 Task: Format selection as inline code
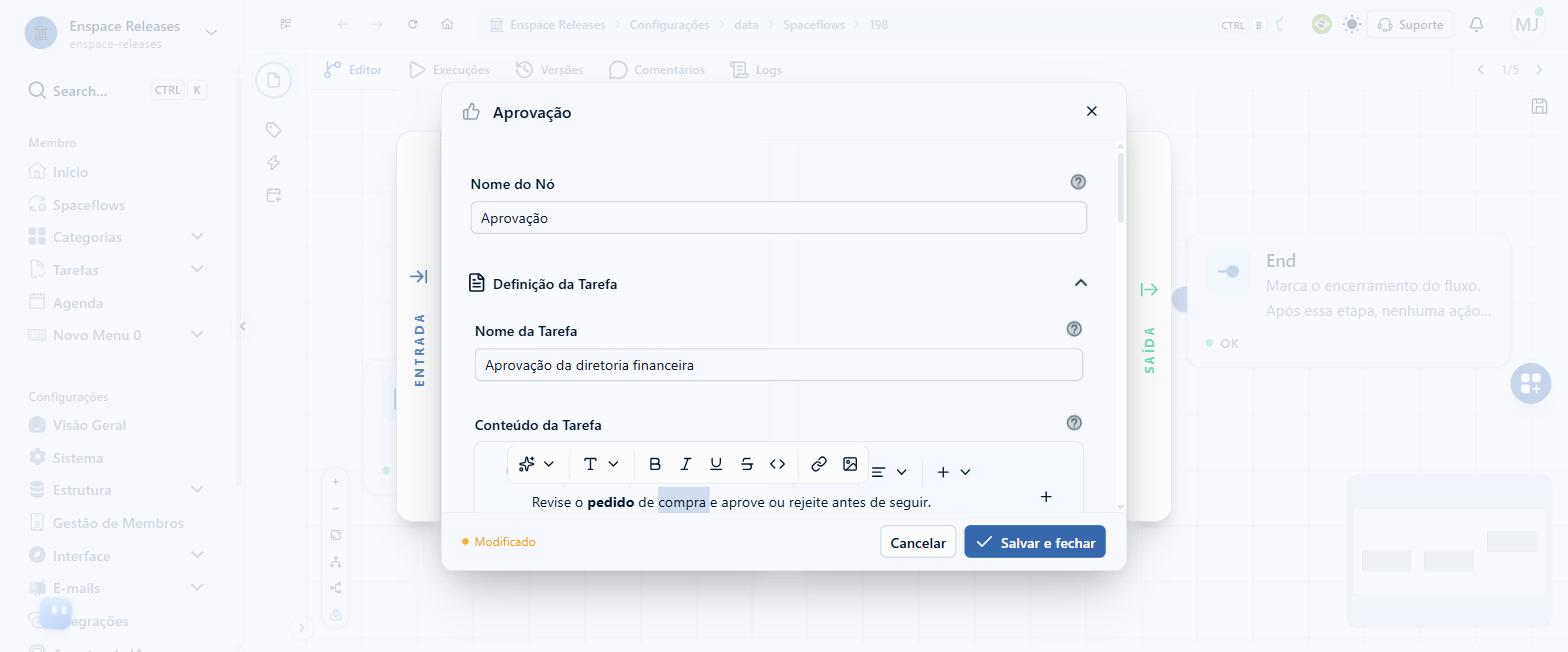[777, 464]
